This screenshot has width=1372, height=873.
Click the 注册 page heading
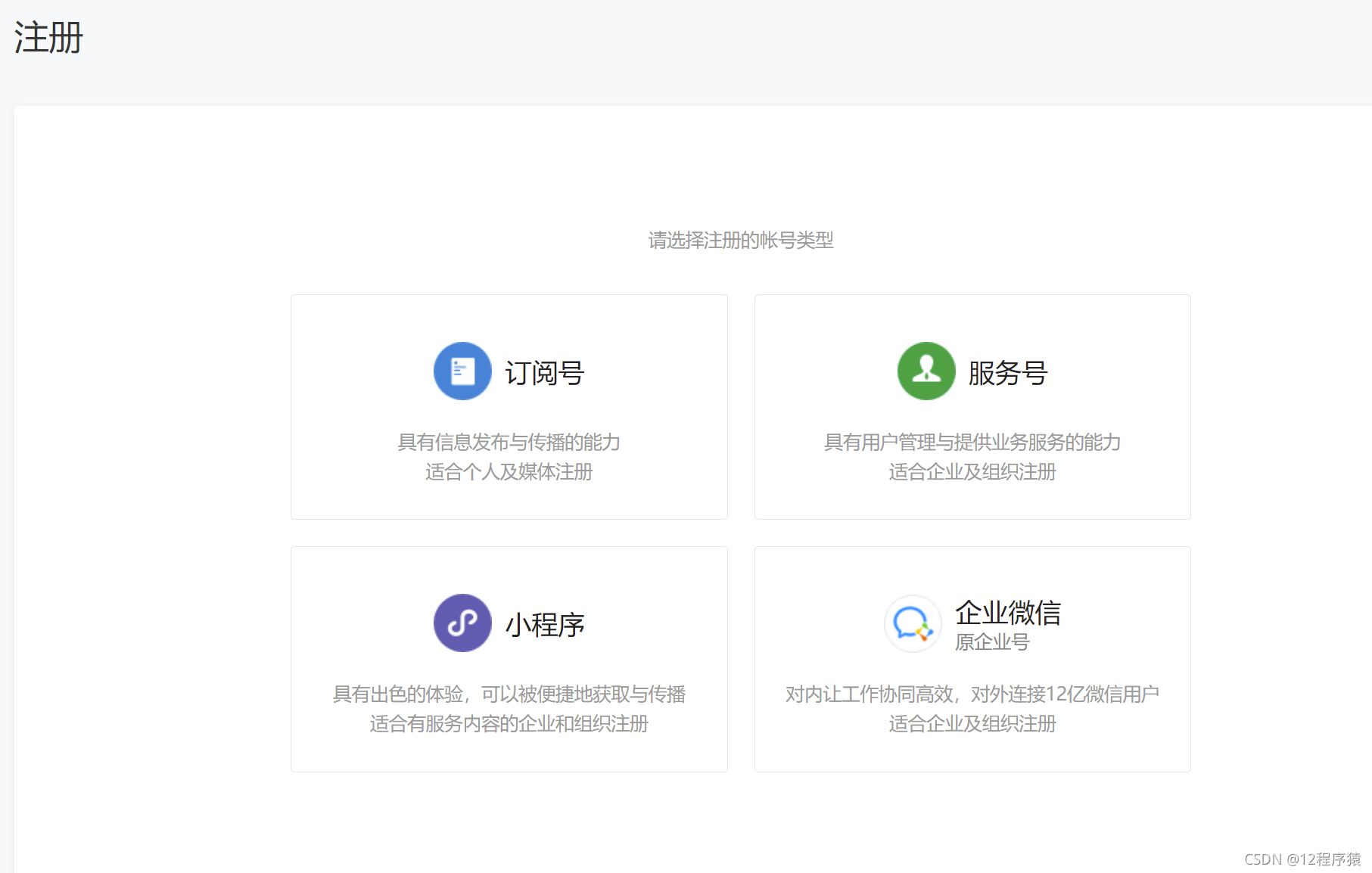click(x=48, y=37)
